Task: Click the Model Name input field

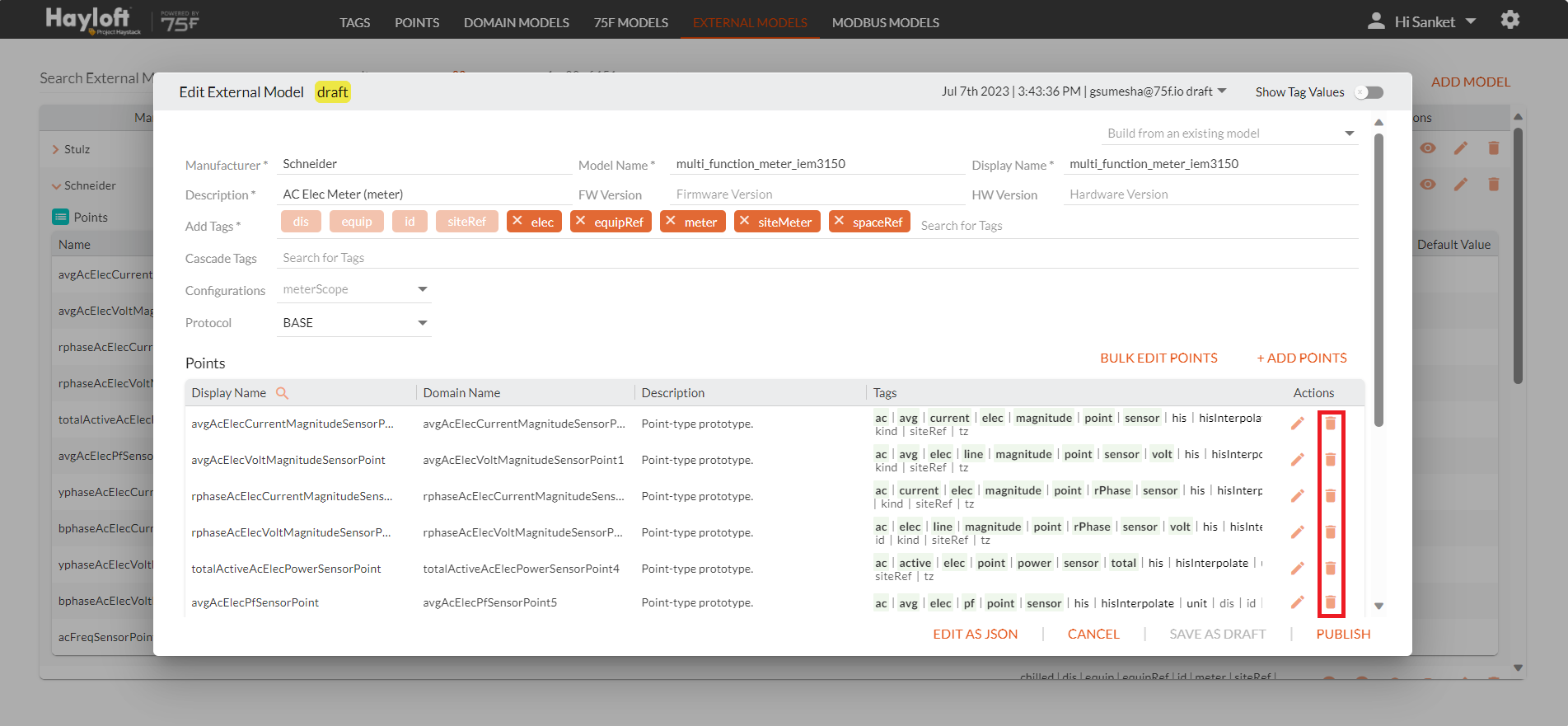Action: click(817, 164)
